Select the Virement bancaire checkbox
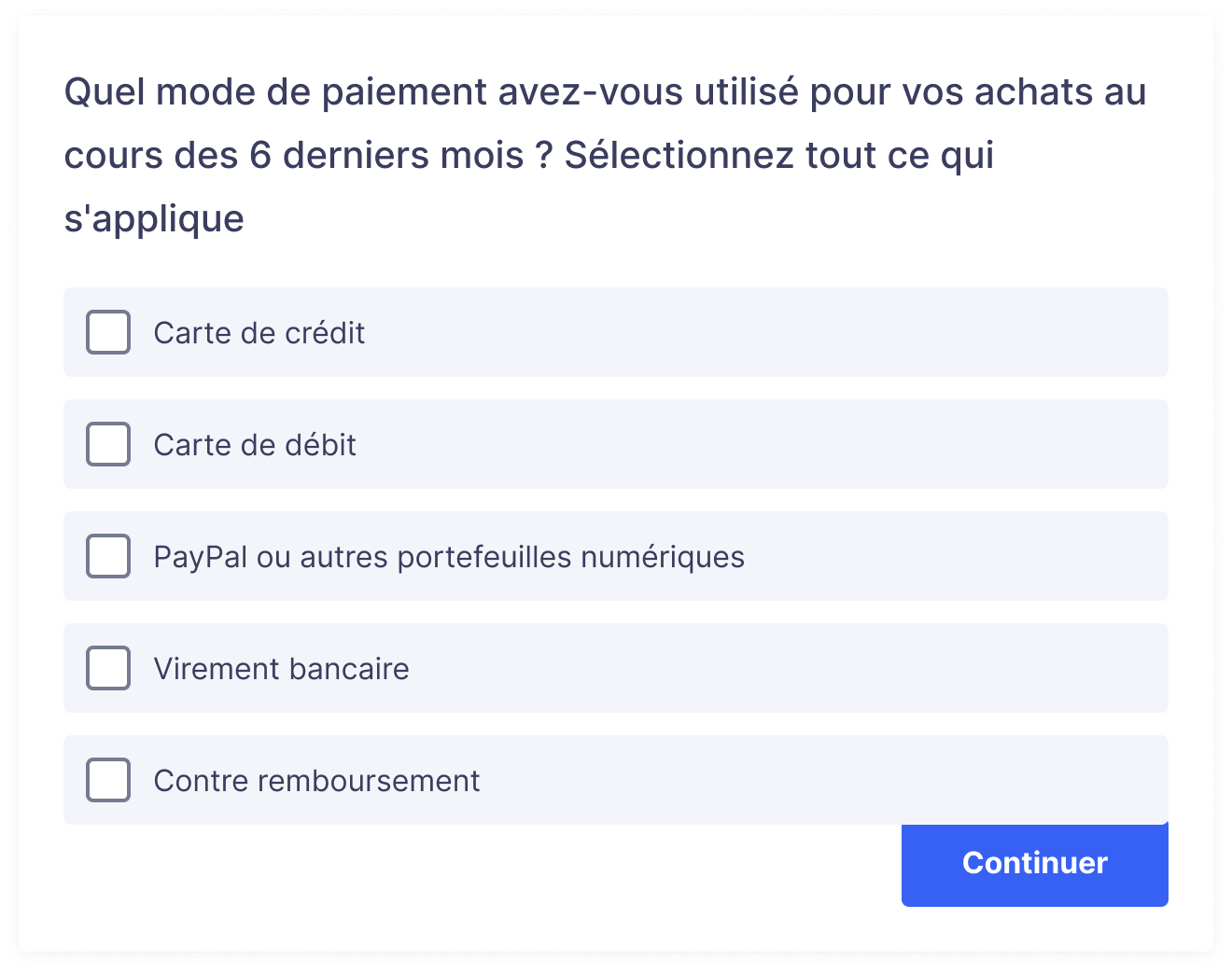Viewport: 1232px width, 974px height. 108,668
